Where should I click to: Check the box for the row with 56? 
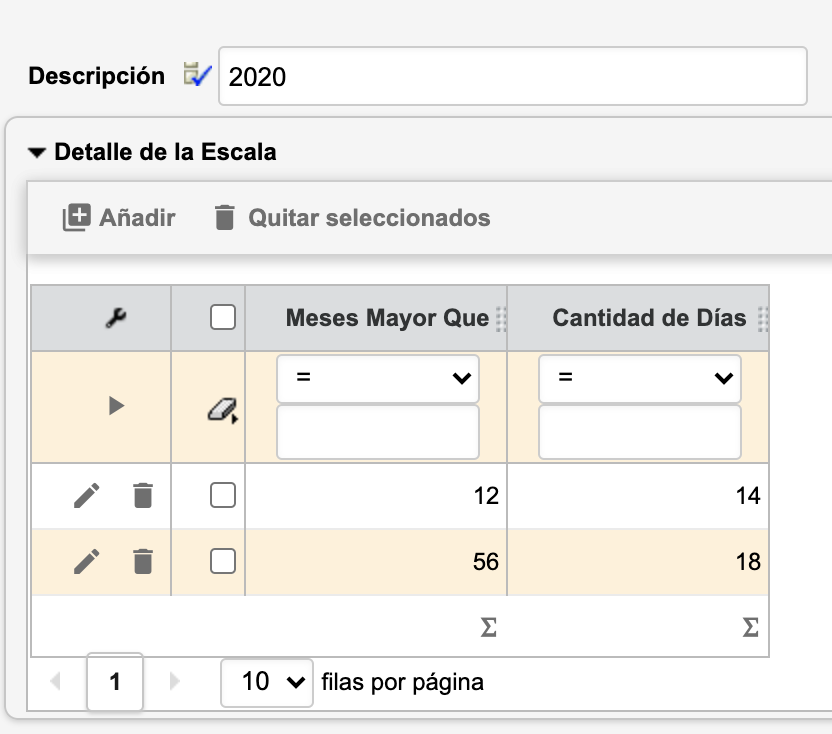223,562
